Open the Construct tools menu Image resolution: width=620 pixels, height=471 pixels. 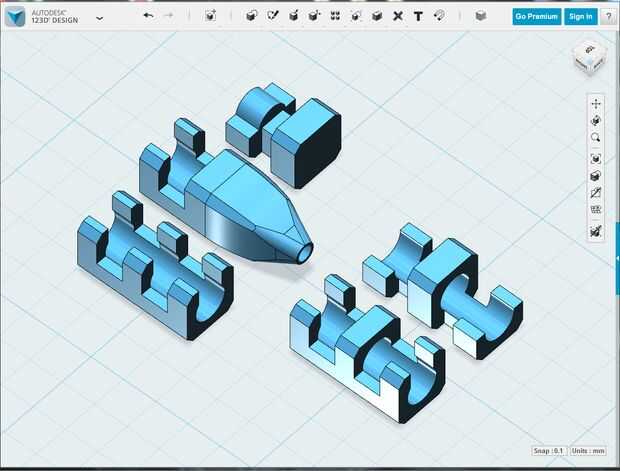(293, 16)
